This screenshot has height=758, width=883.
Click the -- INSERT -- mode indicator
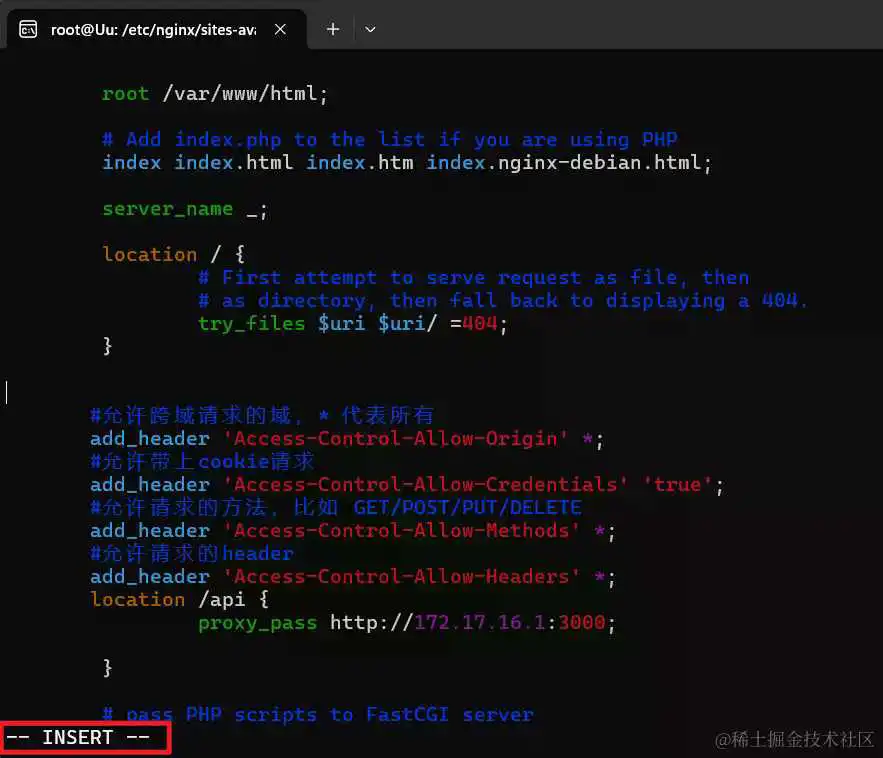(x=78, y=738)
